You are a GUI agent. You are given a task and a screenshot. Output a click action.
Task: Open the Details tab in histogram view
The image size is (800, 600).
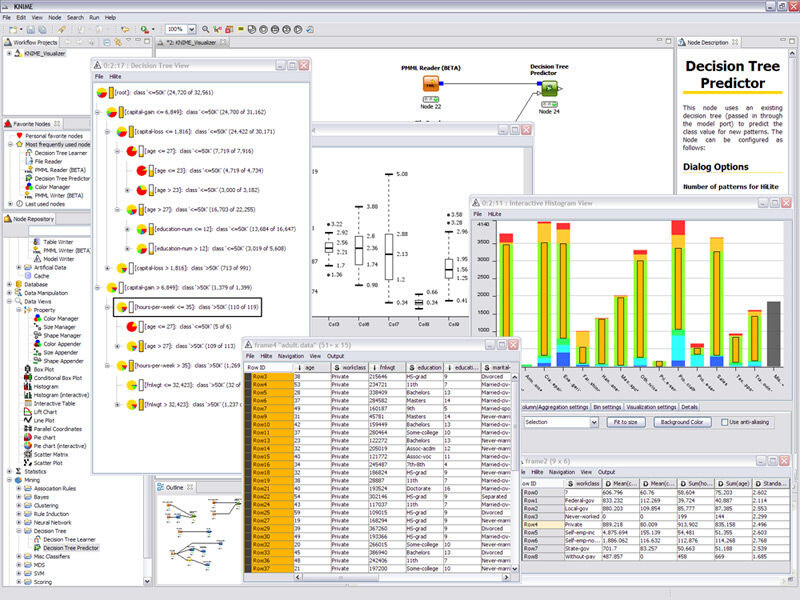[689, 407]
